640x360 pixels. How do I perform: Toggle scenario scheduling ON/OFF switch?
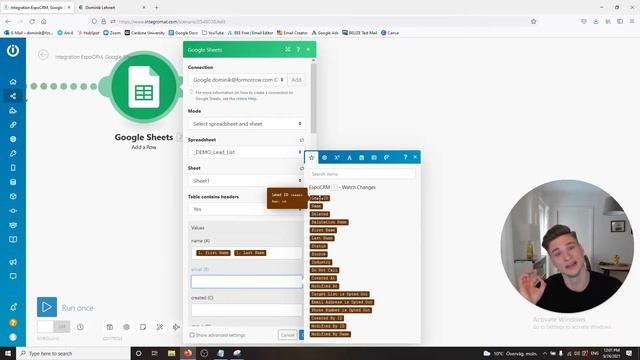pyautogui.click(x=53, y=327)
